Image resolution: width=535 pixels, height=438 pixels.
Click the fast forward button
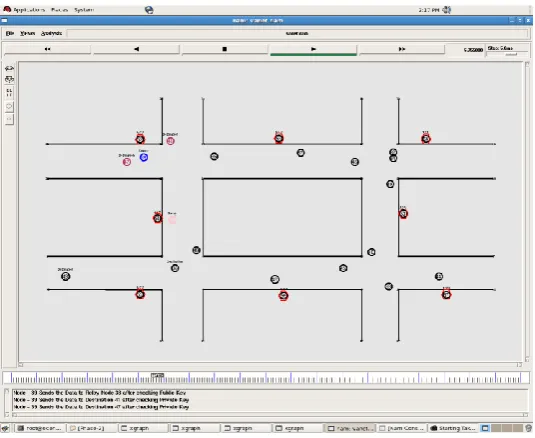pos(402,49)
